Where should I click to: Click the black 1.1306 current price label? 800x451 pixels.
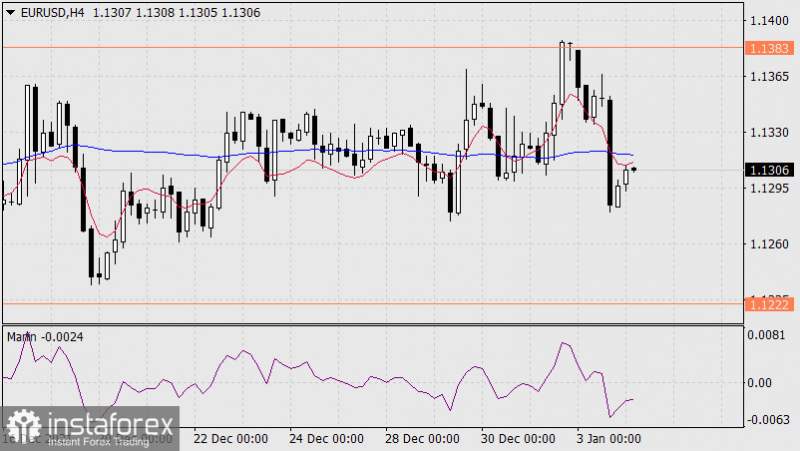pos(770,171)
